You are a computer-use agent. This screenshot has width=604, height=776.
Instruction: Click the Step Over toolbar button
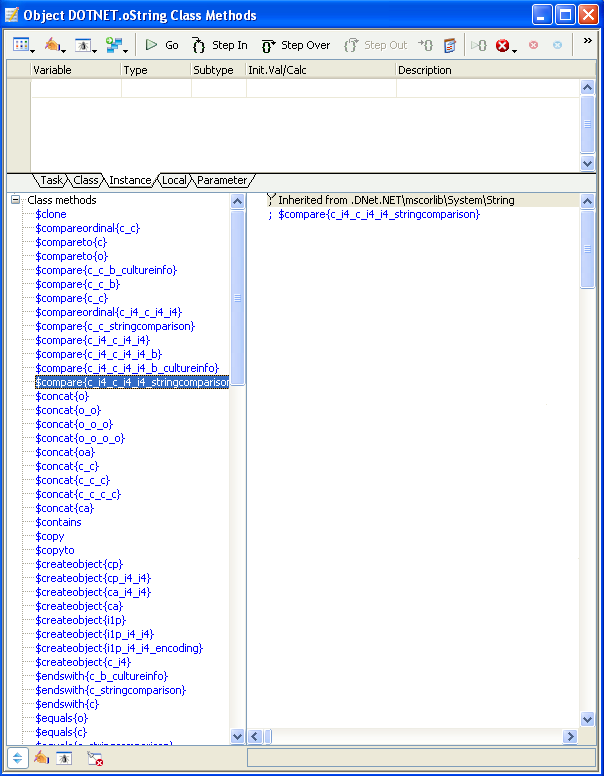295,45
